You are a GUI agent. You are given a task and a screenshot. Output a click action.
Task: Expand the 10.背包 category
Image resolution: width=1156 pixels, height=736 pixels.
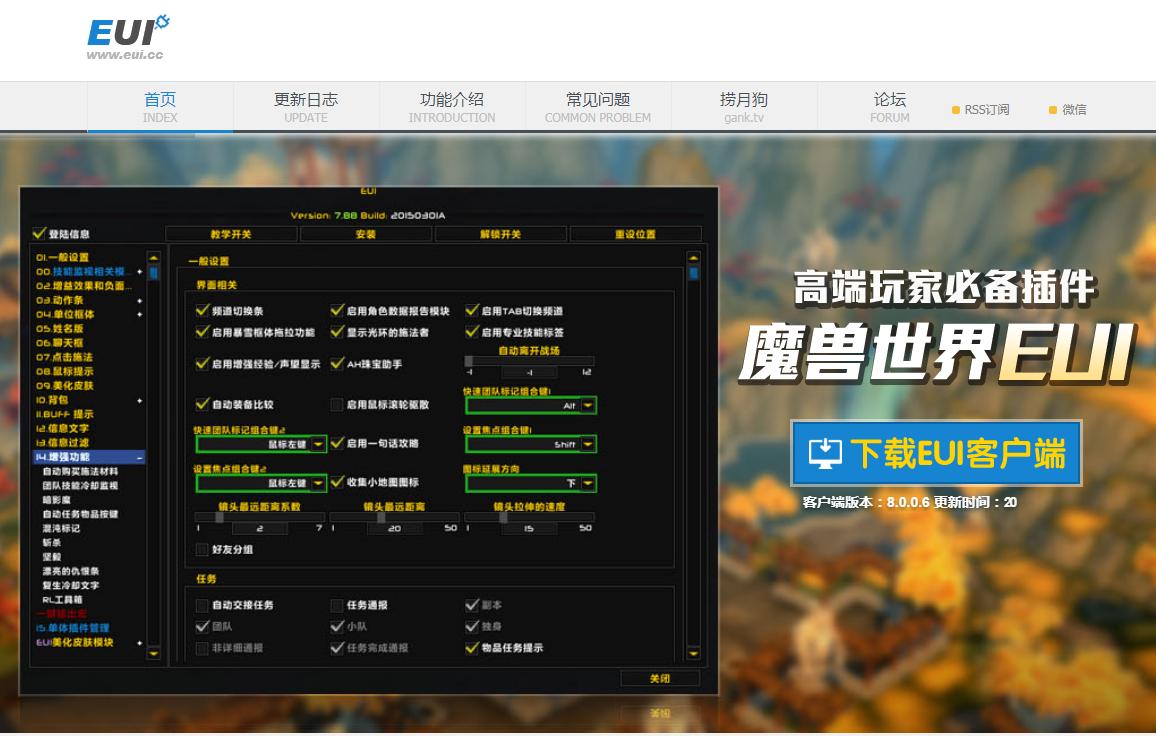(x=139, y=400)
